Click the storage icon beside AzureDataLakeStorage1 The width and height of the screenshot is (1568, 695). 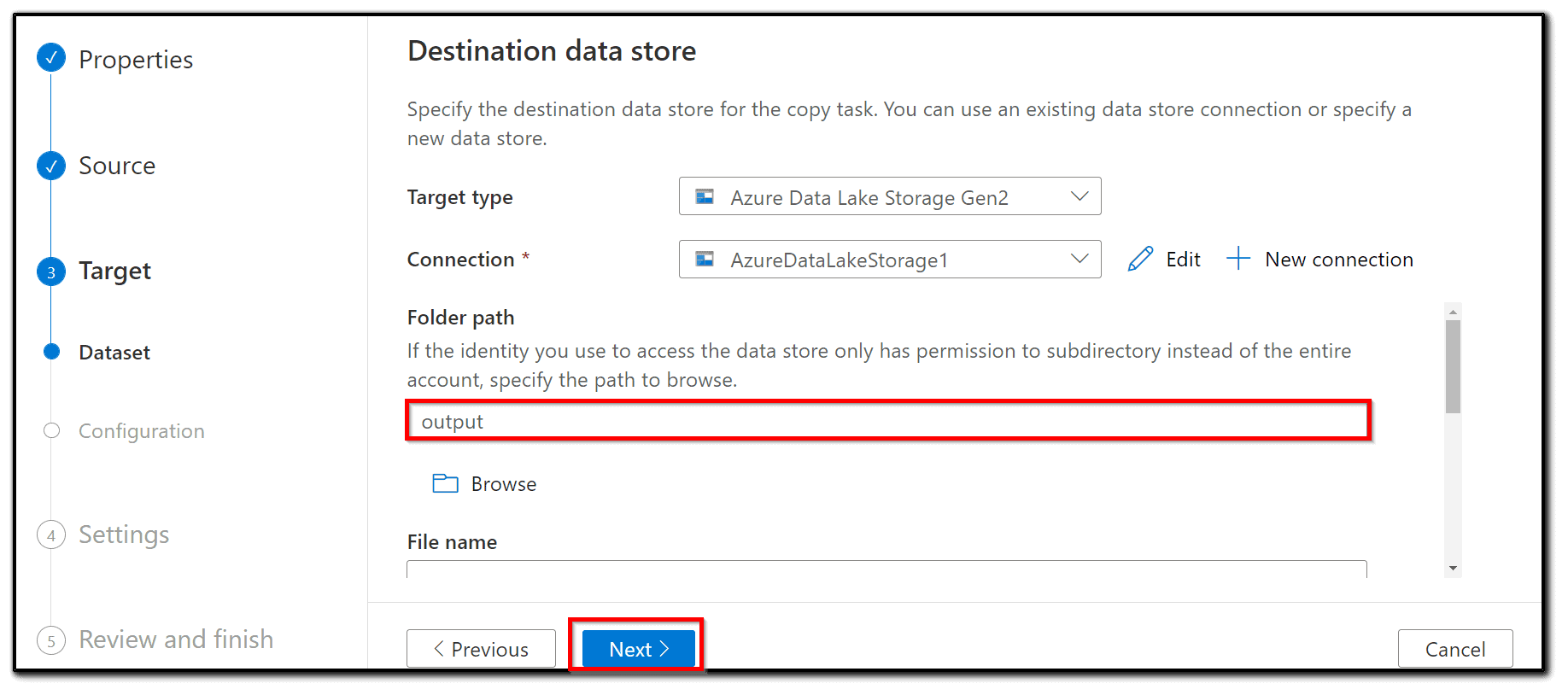tap(705, 260)
